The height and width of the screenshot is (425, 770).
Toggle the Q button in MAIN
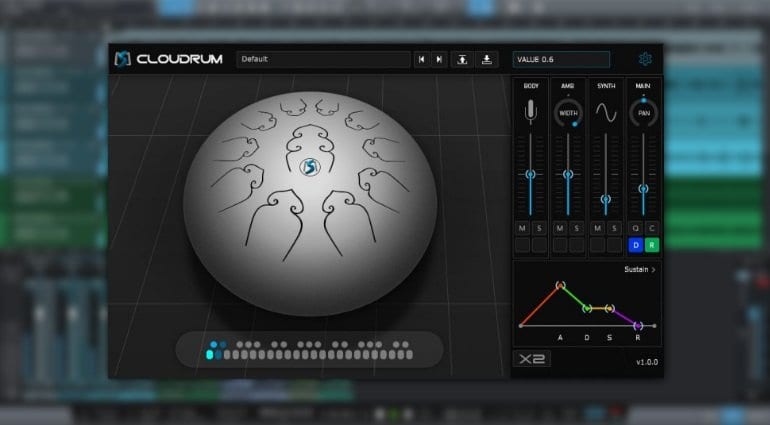coord(635,228)
